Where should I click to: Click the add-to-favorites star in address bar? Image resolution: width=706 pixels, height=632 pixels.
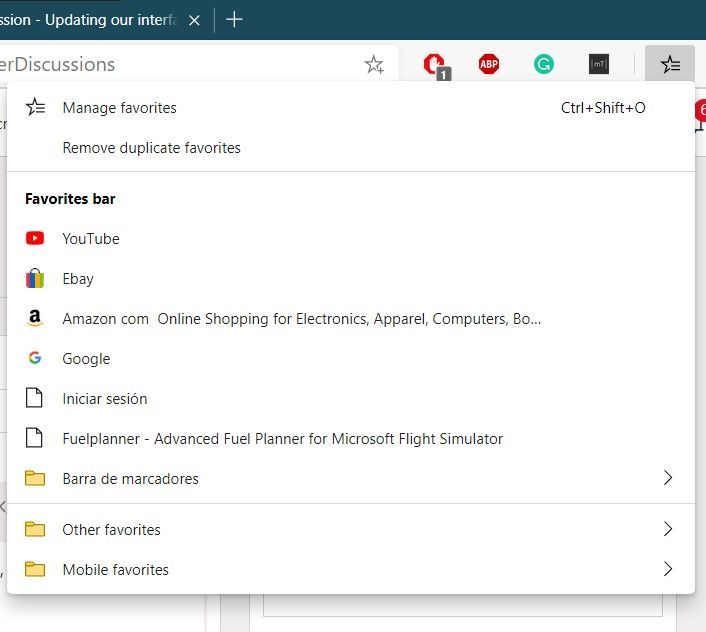pyautogui.click(x=374, y=64)
